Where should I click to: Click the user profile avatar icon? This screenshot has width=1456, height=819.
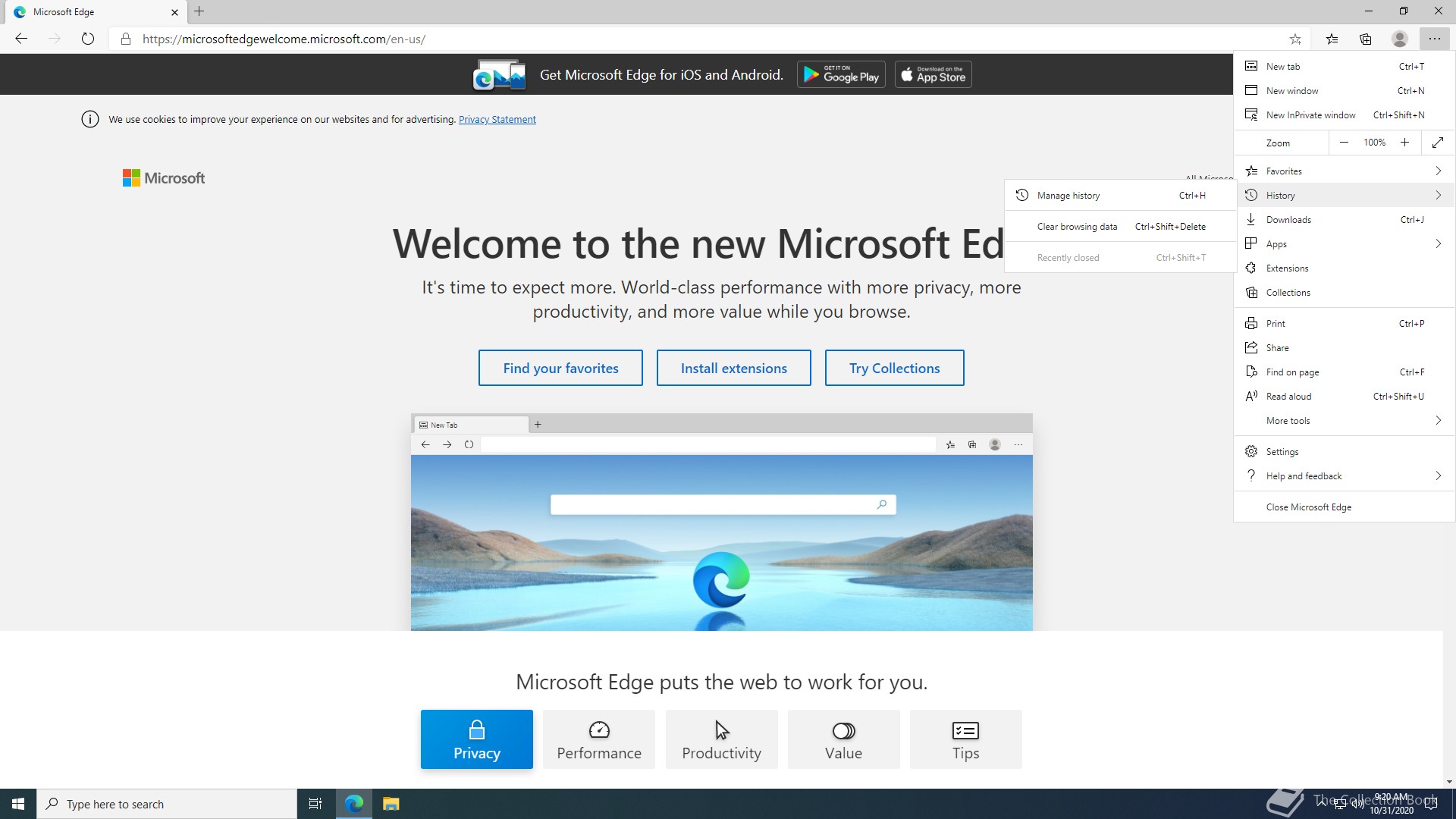click(1400, 39)
